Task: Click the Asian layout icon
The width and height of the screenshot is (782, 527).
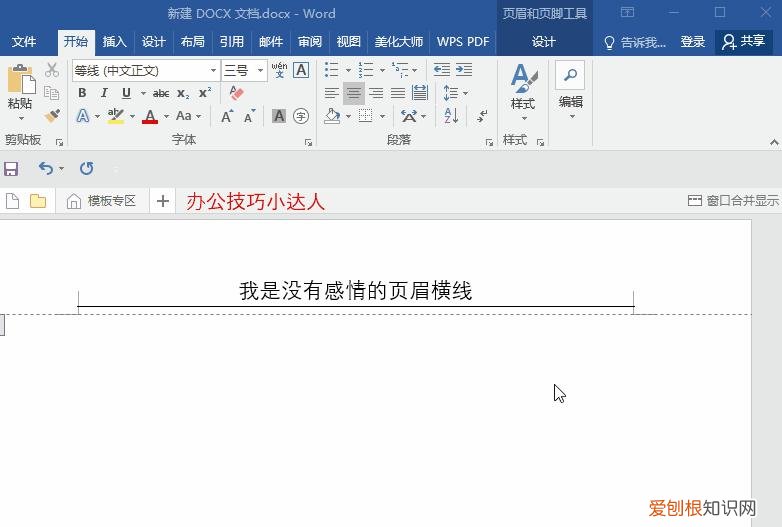Action: click(409, 116)
